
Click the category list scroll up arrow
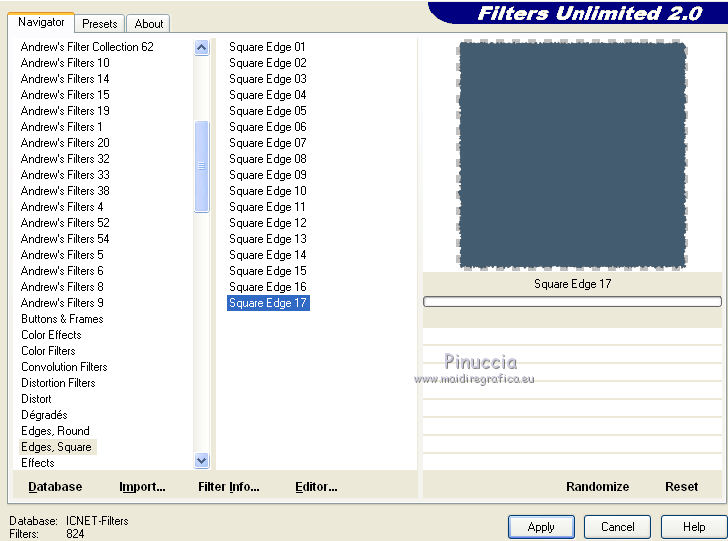coord(202,47)
